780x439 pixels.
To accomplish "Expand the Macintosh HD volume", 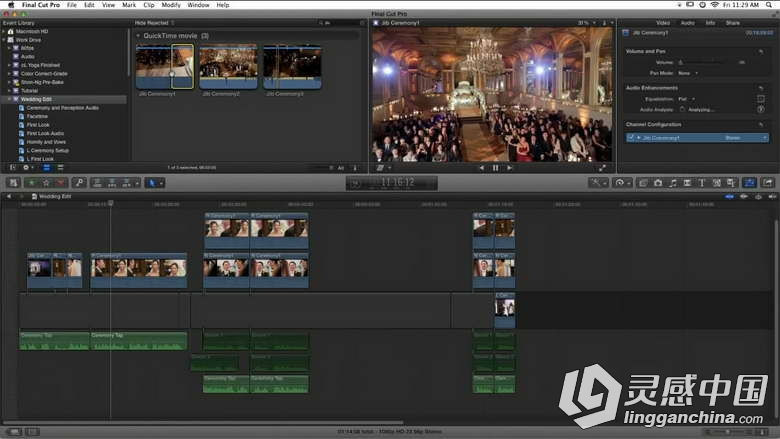I will tap(4, 31).
